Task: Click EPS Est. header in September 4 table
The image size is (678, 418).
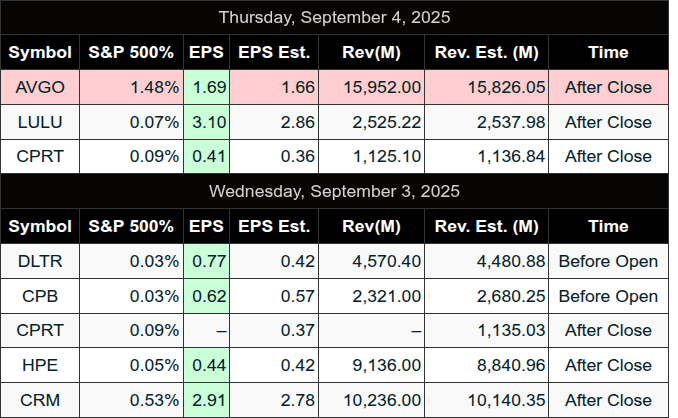Action: coord(274,52)
